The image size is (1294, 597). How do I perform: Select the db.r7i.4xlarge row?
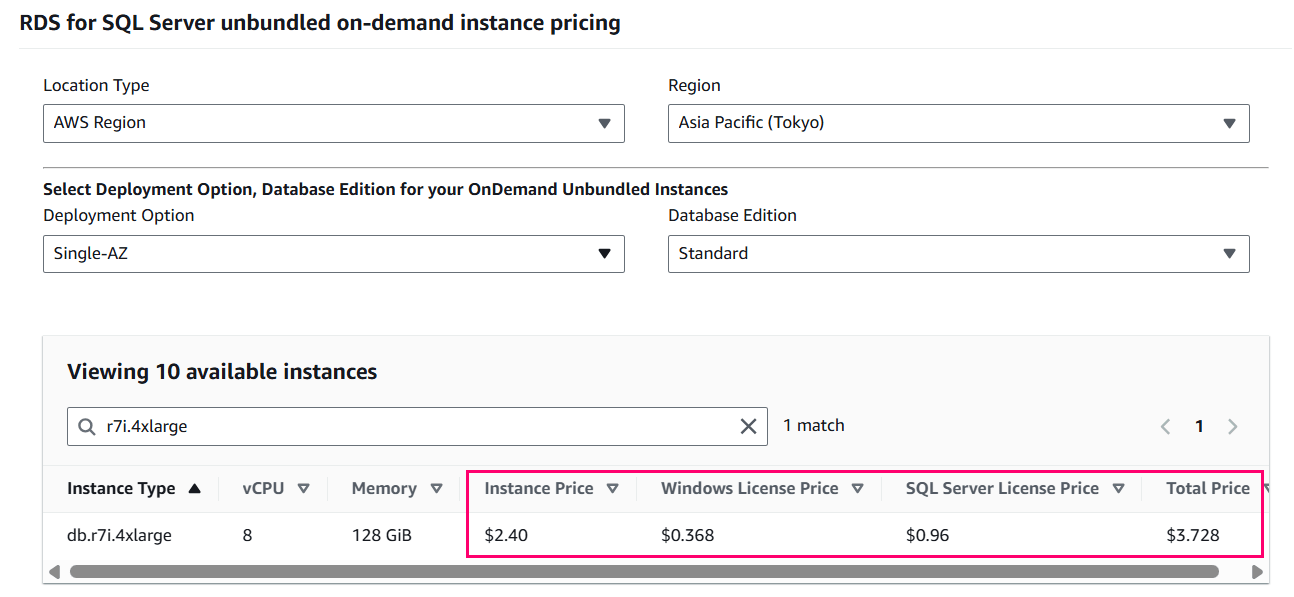pyautogui.click(x=119, y=535)
